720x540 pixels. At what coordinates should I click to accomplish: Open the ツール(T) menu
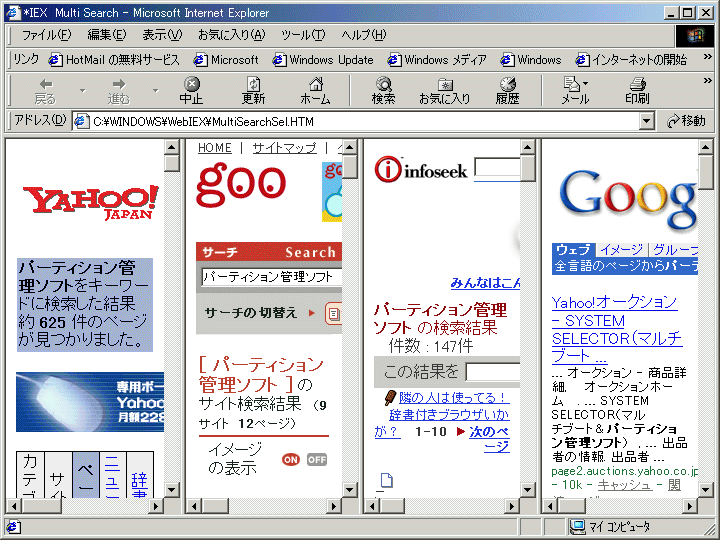pos(303,35)
